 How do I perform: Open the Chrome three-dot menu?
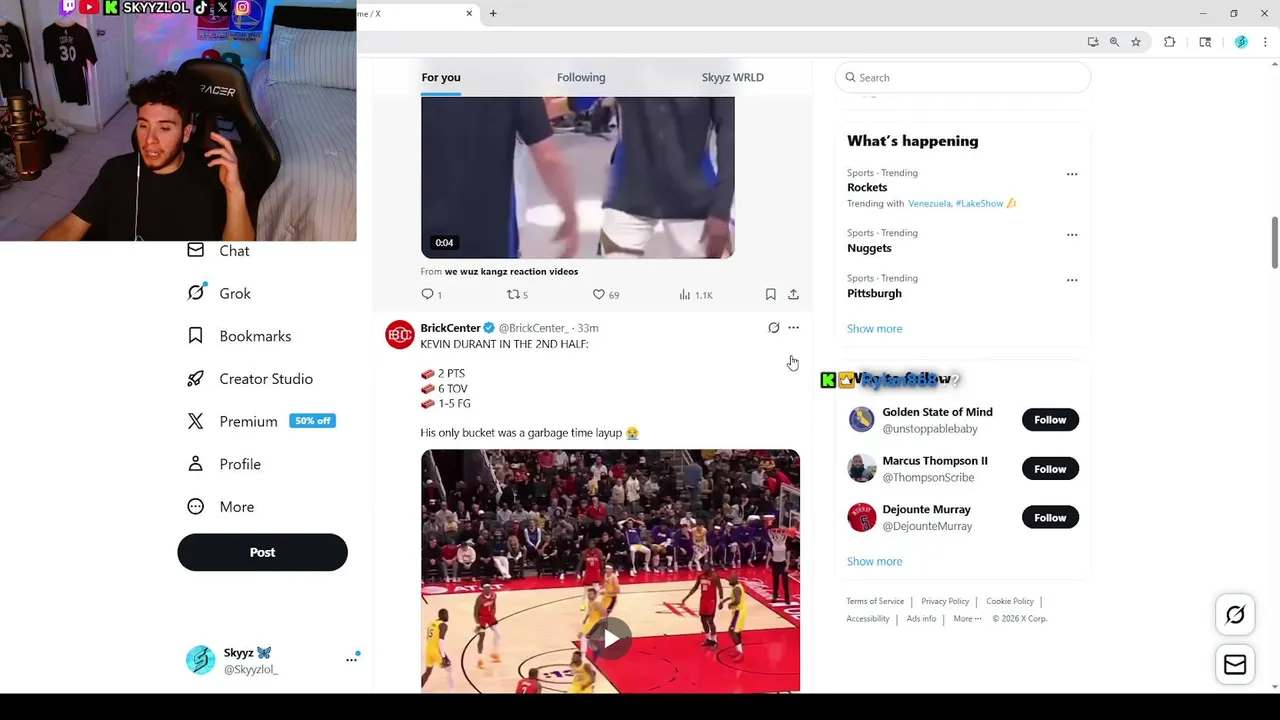click(1265, 42)
